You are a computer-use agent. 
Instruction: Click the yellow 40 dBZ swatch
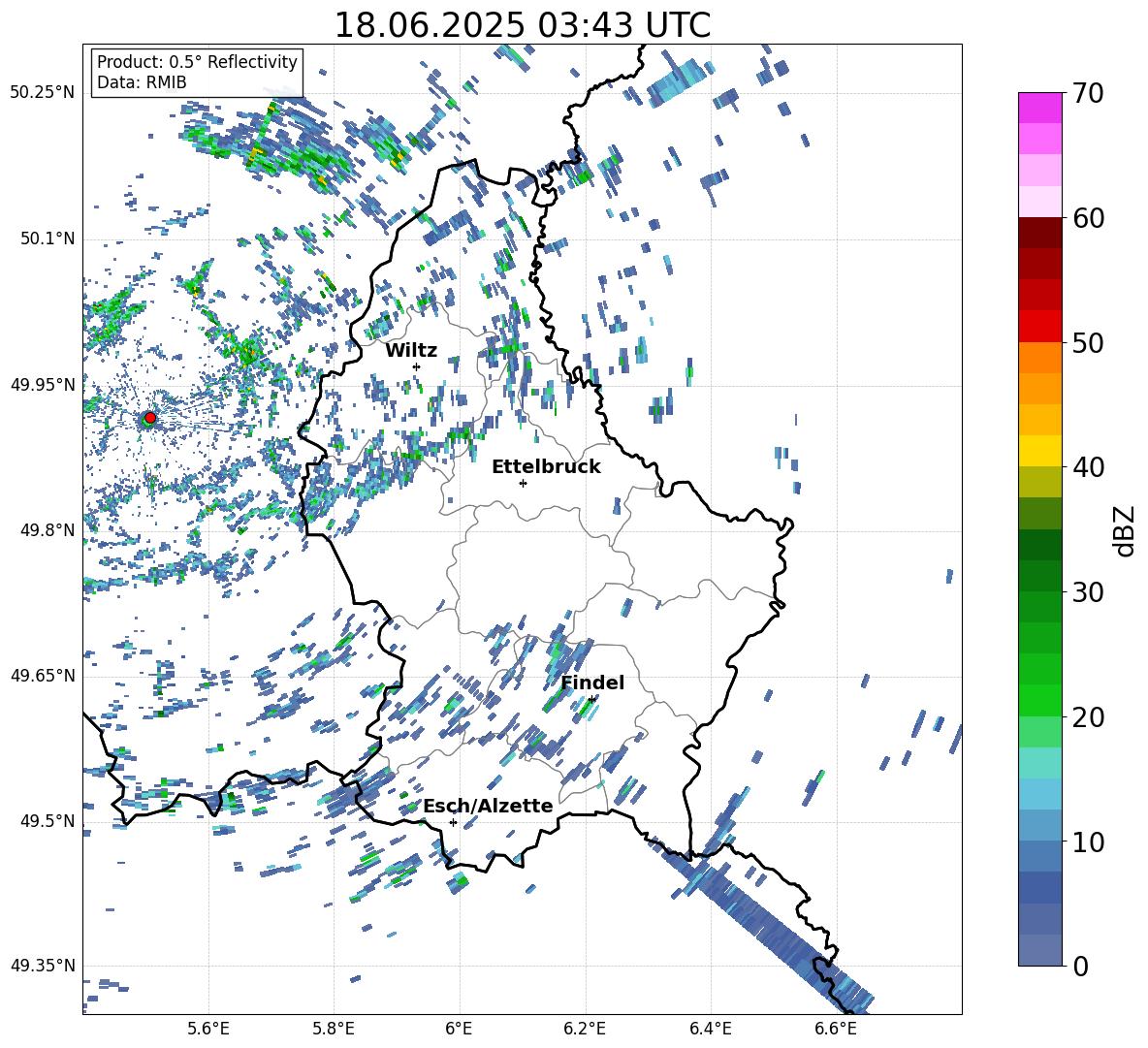1039,451
